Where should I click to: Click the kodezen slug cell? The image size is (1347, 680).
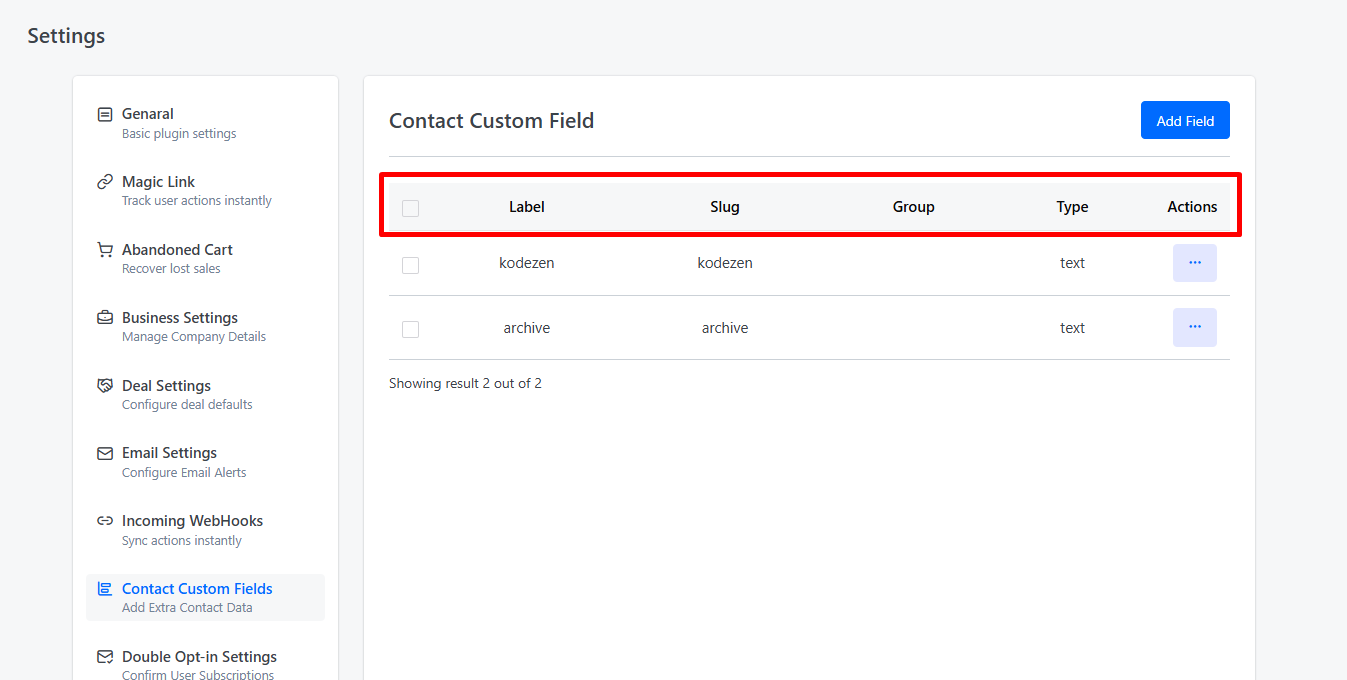[x=725, y=263]
